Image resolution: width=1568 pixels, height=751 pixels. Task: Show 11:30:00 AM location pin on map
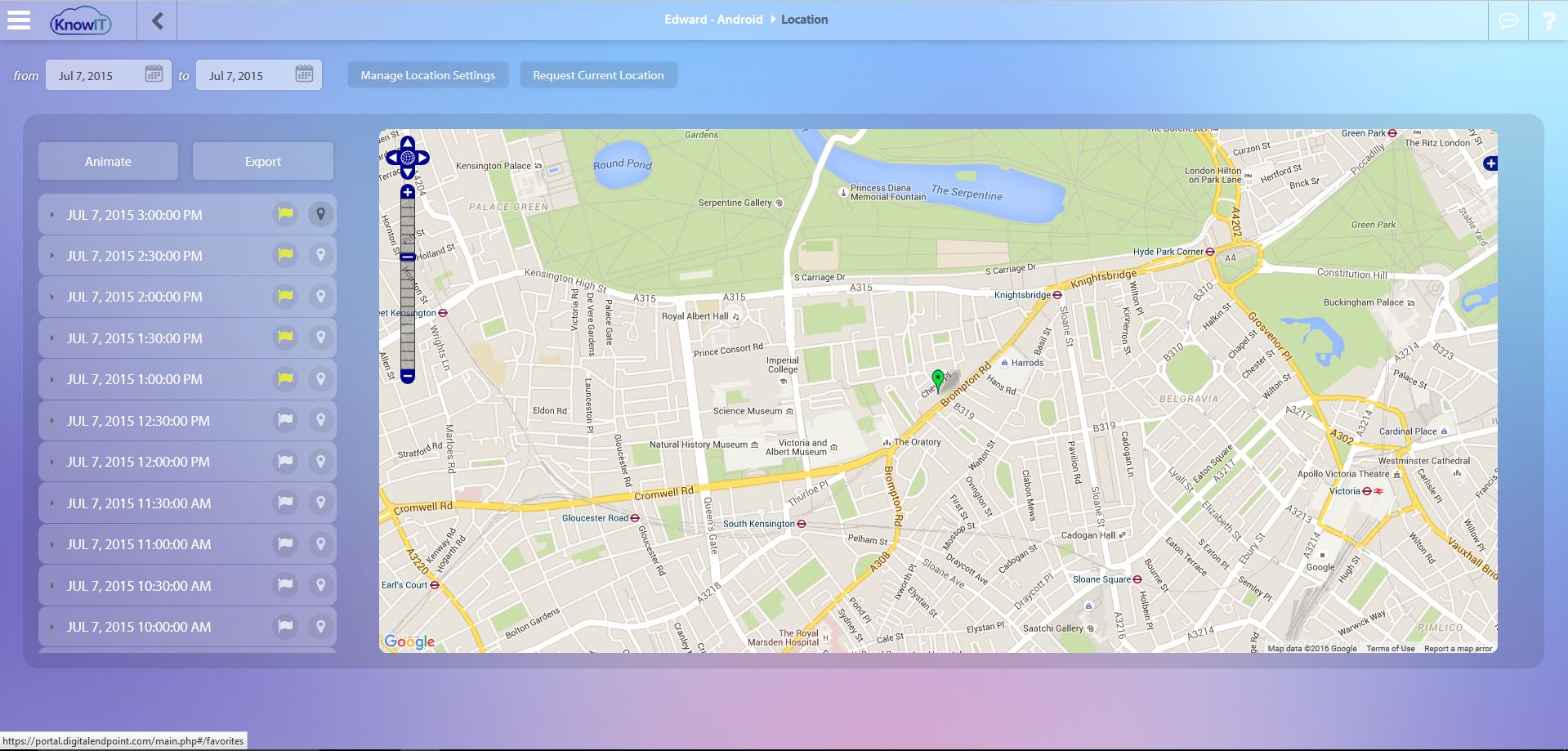[x=321, y=503]
